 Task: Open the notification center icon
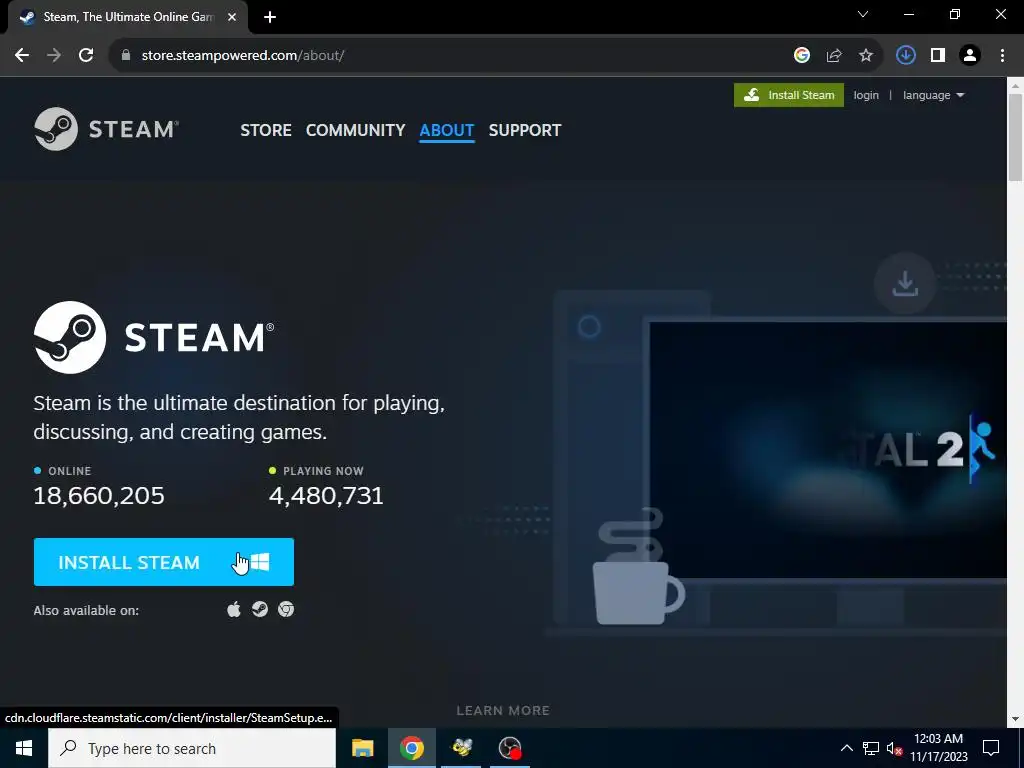(x=991, y=748)
